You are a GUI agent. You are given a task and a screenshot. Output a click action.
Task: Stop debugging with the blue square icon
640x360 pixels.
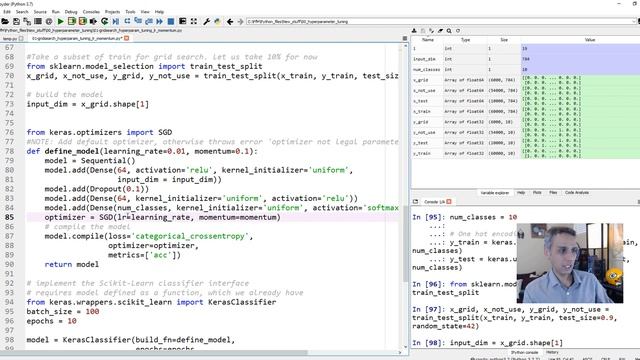coord(171,21)
